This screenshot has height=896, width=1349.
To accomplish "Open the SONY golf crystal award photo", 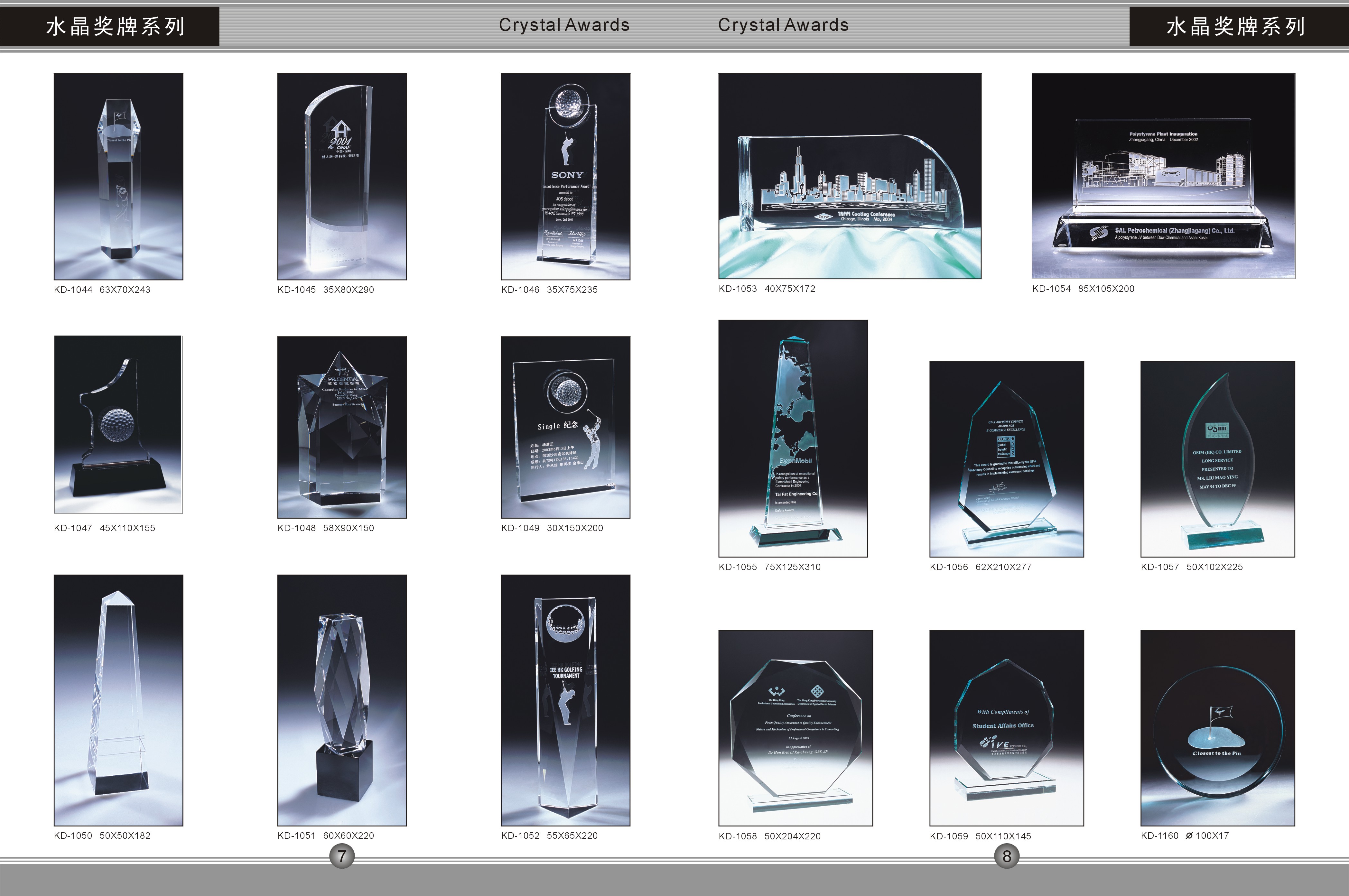I will point(565,176).
